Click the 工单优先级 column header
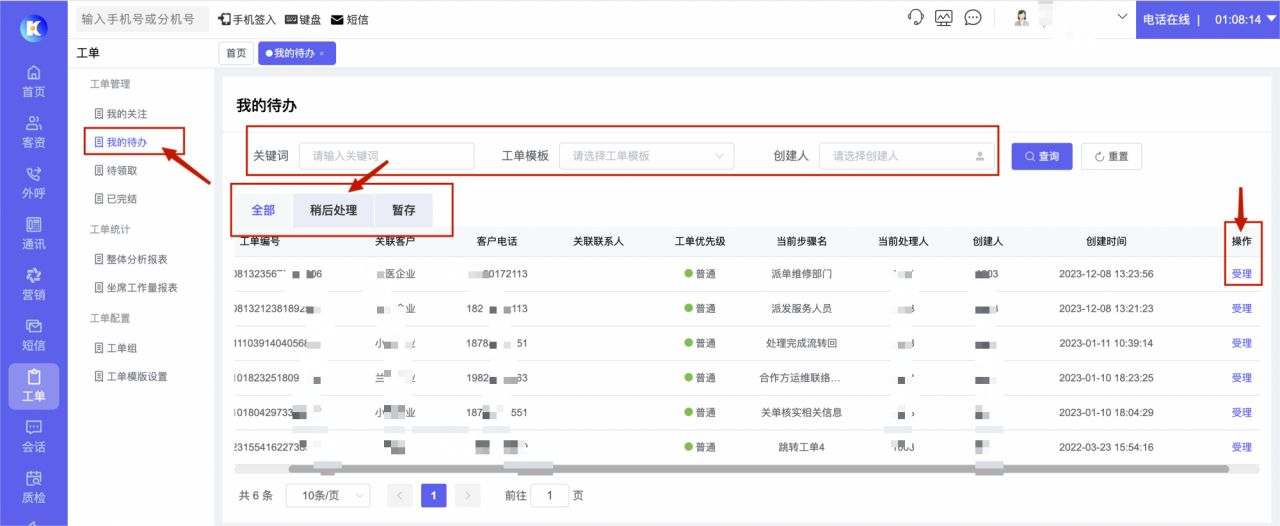1280x526 pixels. 700,241
